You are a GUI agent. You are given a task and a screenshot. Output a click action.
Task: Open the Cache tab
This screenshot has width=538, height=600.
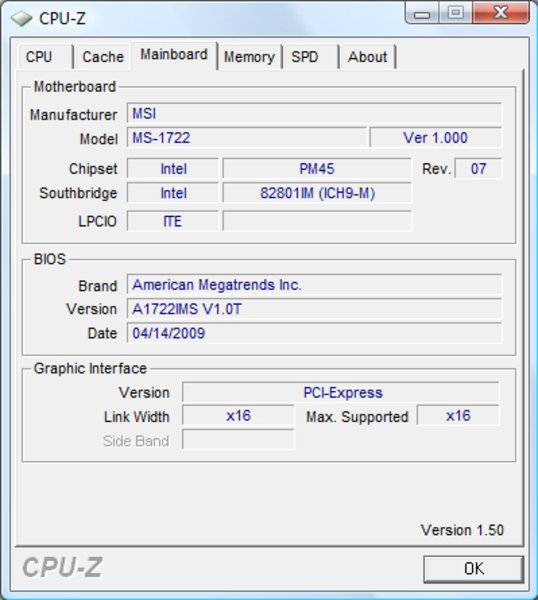point(103,57)
